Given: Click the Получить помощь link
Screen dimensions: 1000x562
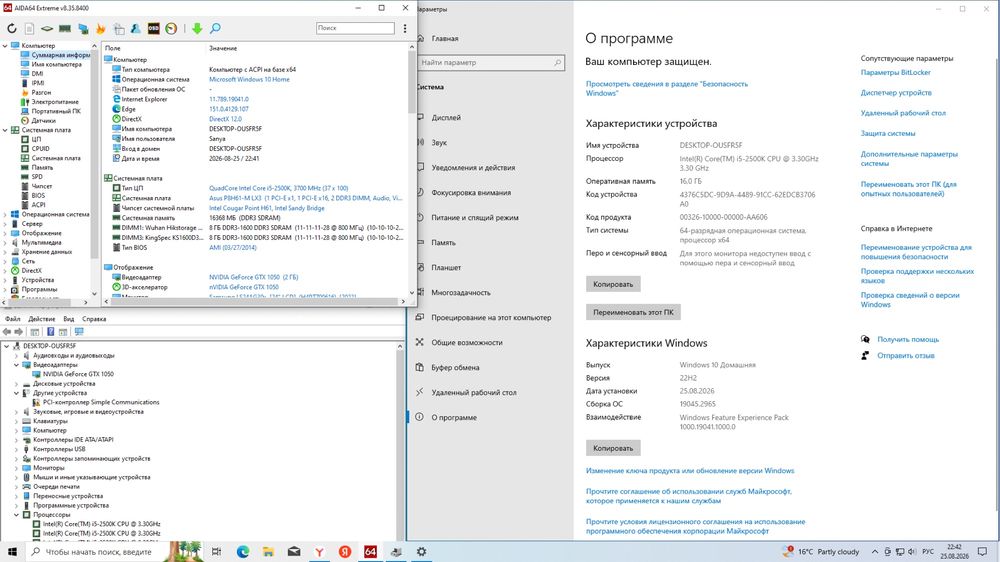Looking at the screenshot, I should (x=908, y=339).
